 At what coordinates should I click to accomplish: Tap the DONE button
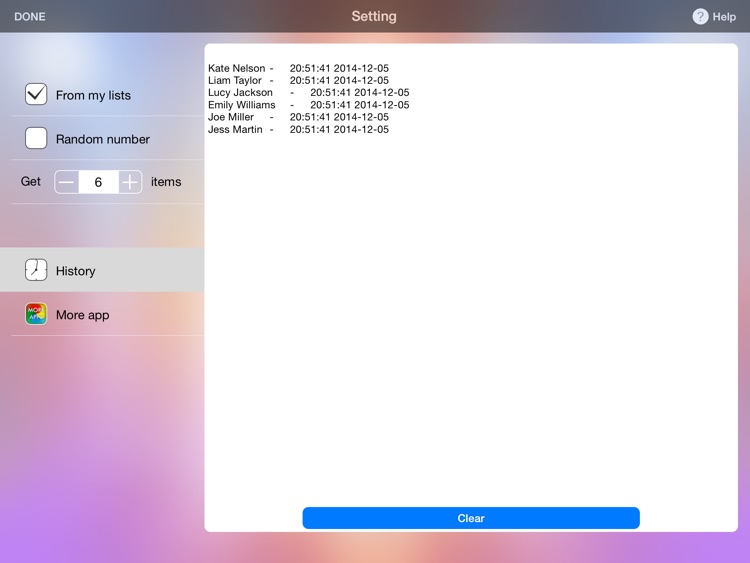(x=30, y=17)
